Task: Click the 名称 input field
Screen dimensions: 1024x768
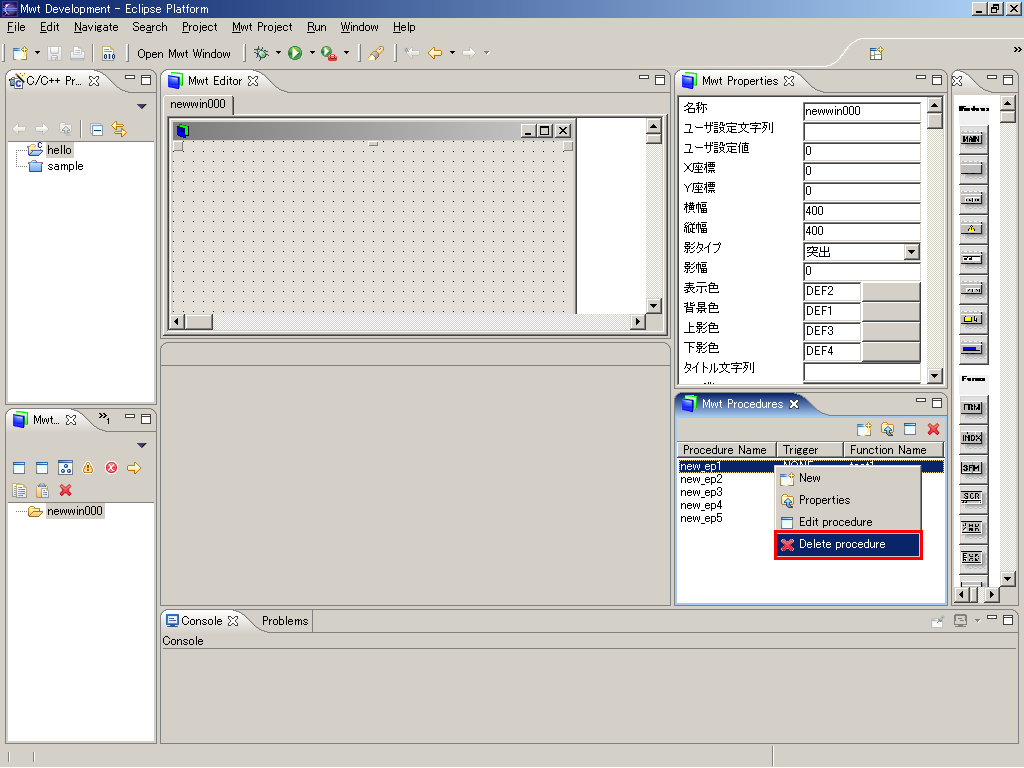Action: [x=861, y=111]
